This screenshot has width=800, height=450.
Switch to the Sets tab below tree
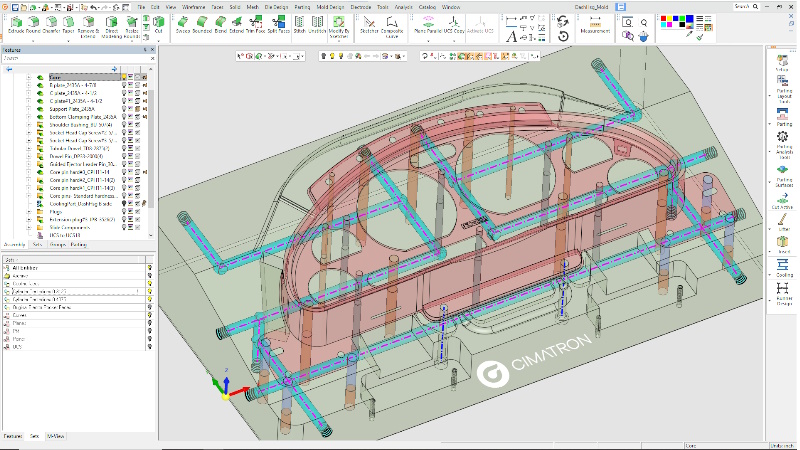[37, 245]
